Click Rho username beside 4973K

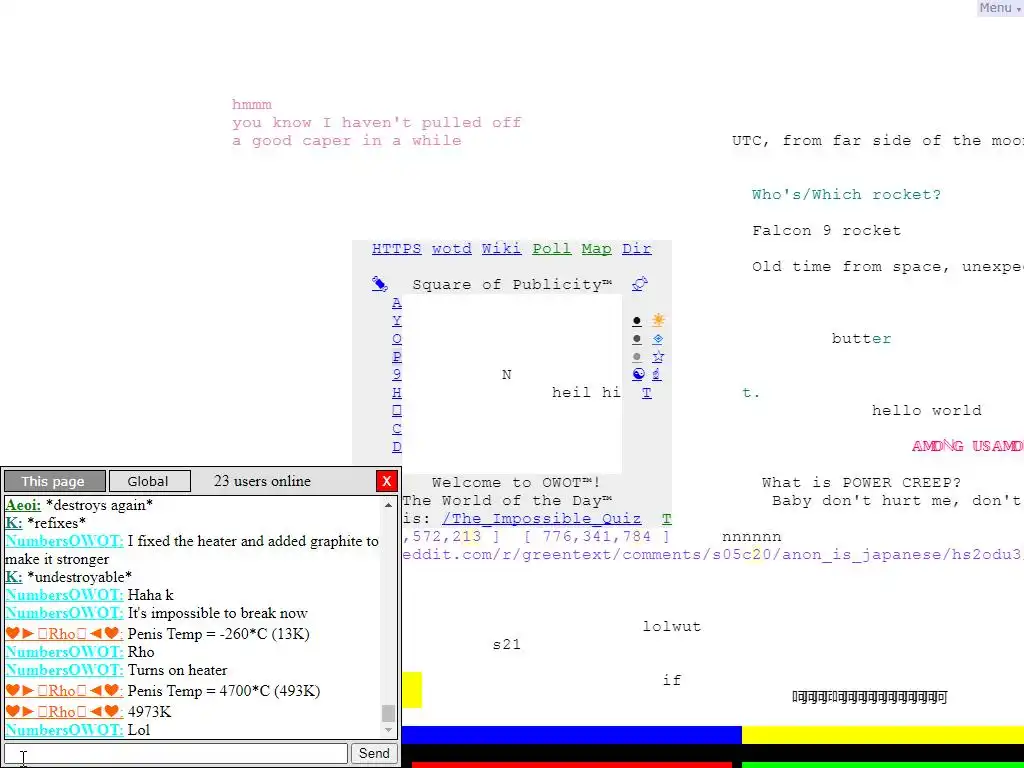[x=64, y=711]
